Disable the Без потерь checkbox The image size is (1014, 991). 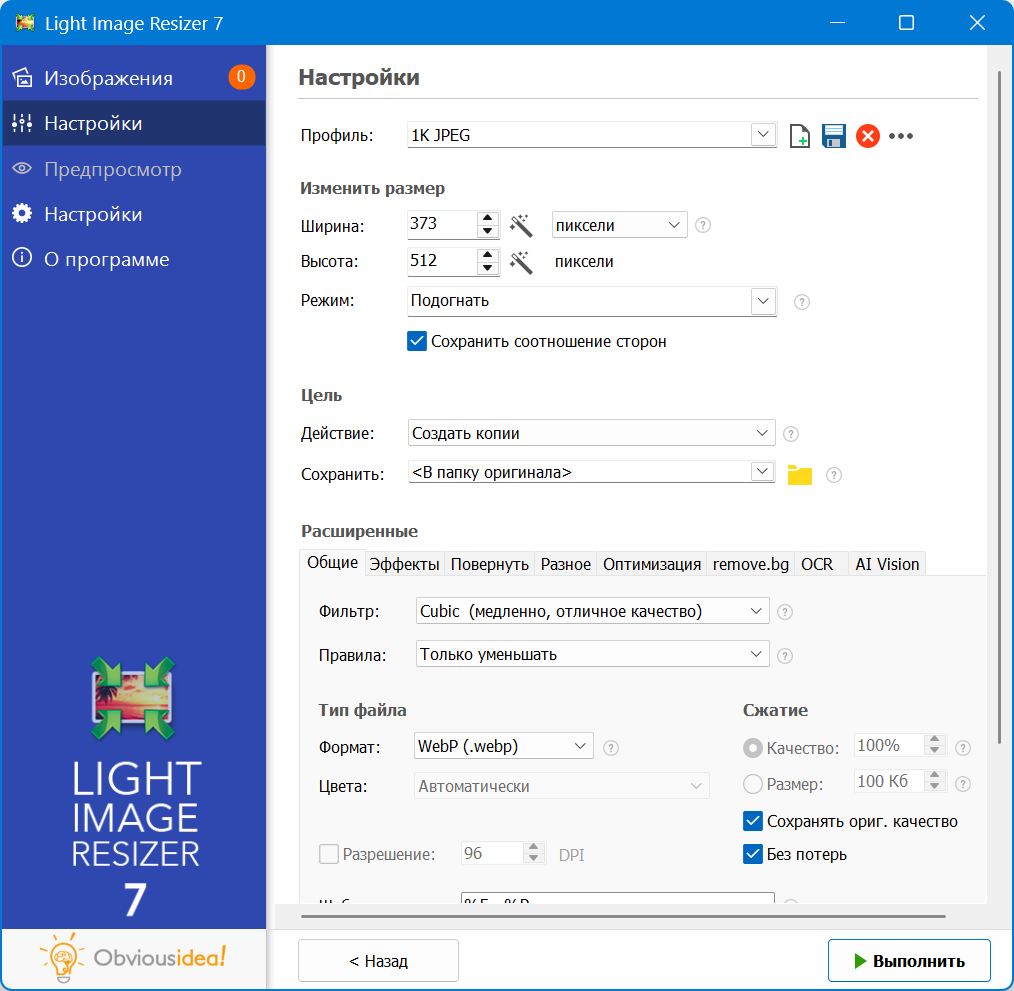753,854
